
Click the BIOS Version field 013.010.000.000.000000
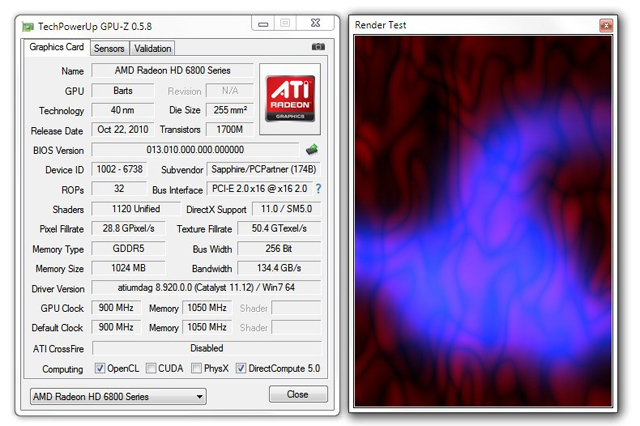(x=196, y=150)
